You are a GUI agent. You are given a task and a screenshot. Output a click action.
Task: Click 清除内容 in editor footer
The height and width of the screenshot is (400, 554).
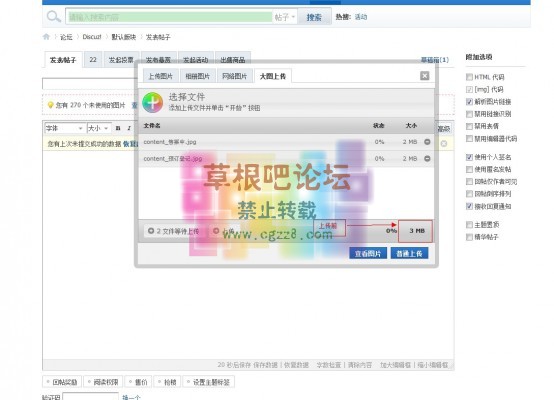click(359, 365)
